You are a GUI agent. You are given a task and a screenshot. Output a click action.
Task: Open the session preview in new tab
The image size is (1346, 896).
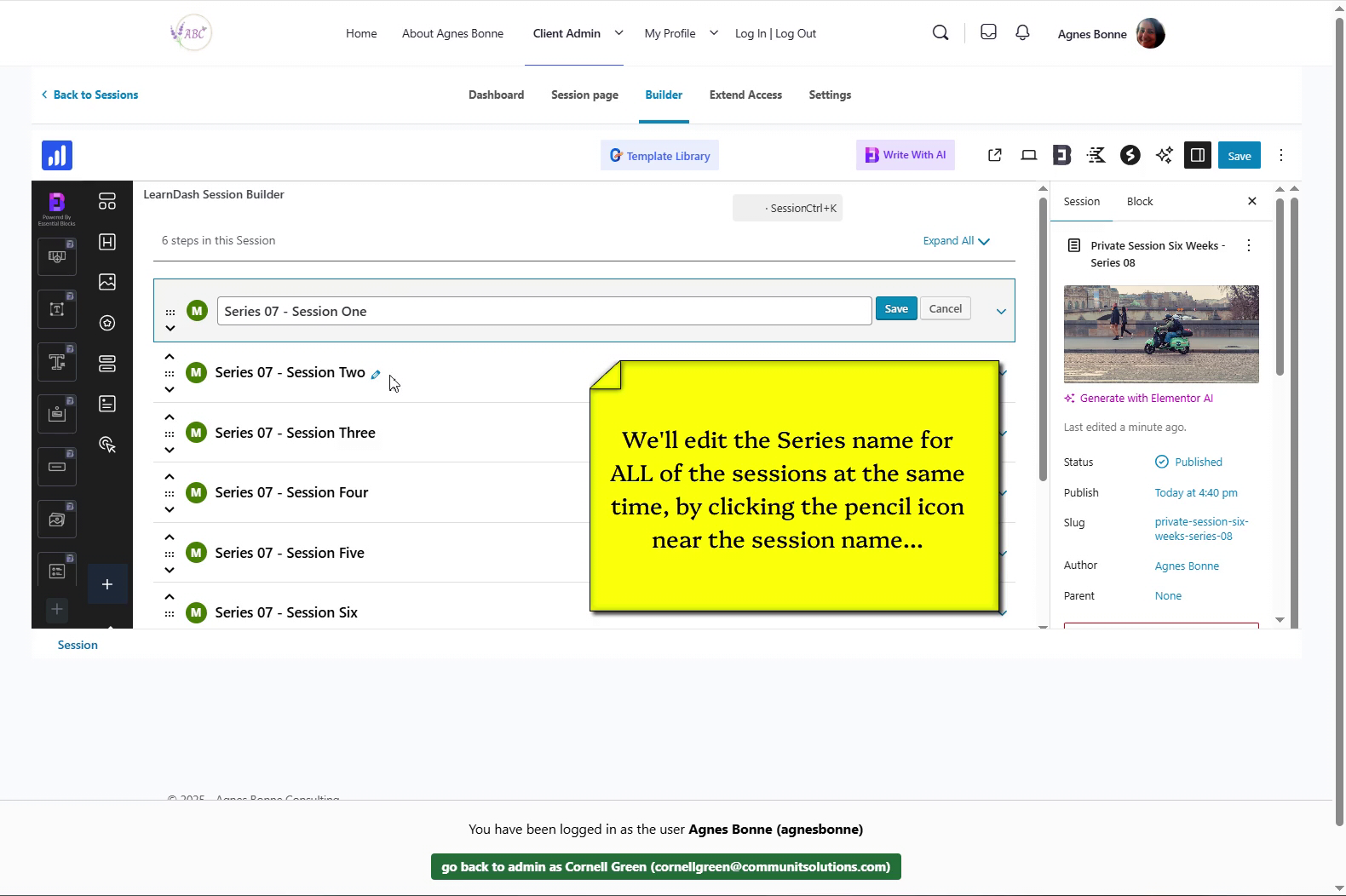pyautogui.click(x=994, y=155)
